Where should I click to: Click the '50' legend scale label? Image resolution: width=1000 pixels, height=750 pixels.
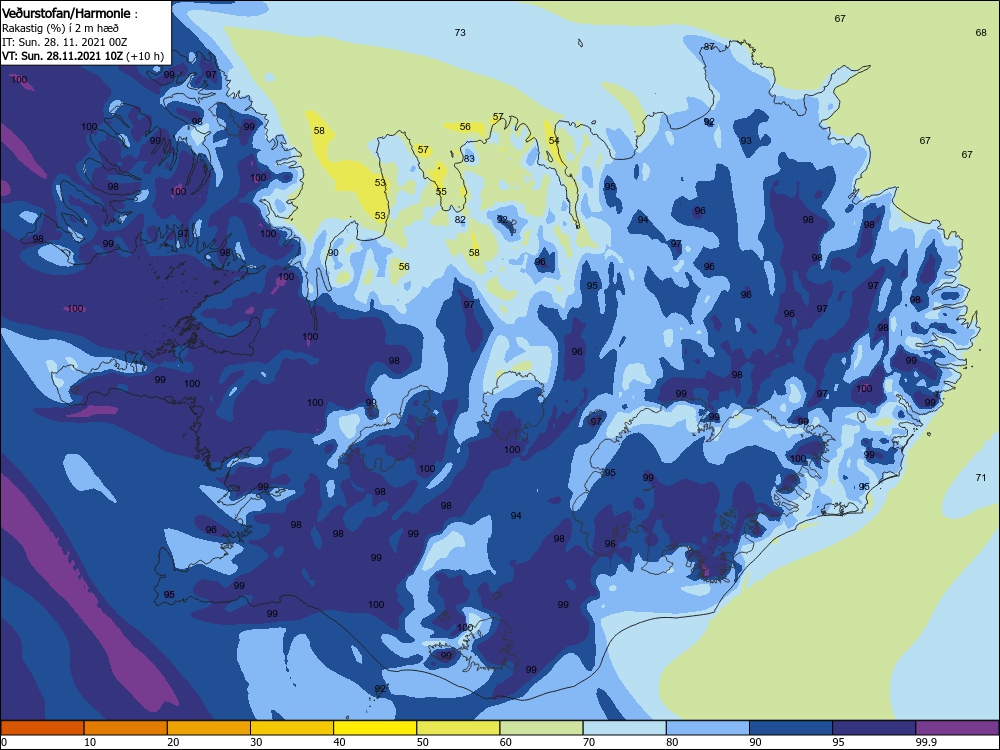pos(422,742)
